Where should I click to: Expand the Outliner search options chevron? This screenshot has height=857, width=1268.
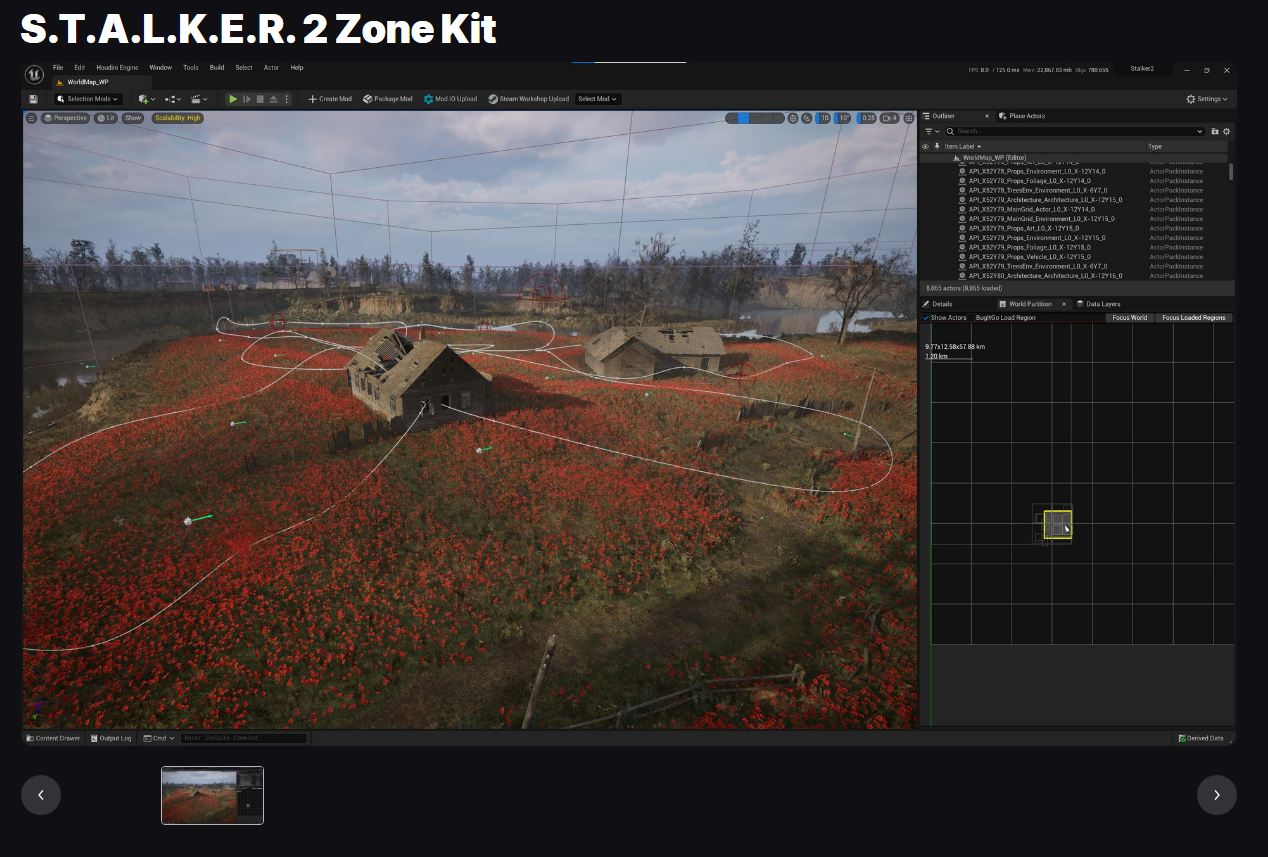click(1199, 131)
